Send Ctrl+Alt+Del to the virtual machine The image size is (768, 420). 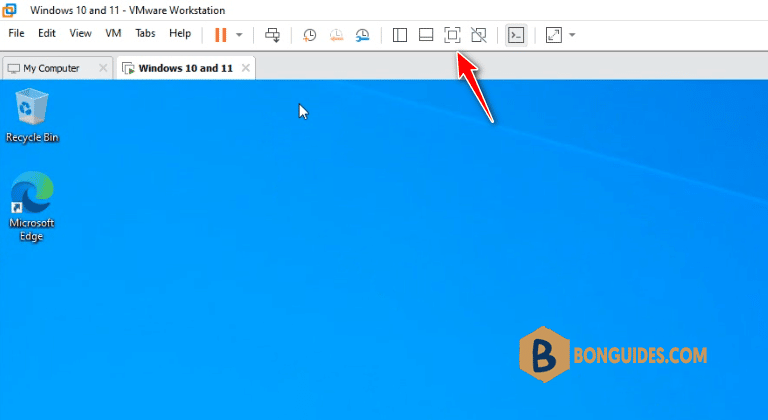[x=272, y=35]
